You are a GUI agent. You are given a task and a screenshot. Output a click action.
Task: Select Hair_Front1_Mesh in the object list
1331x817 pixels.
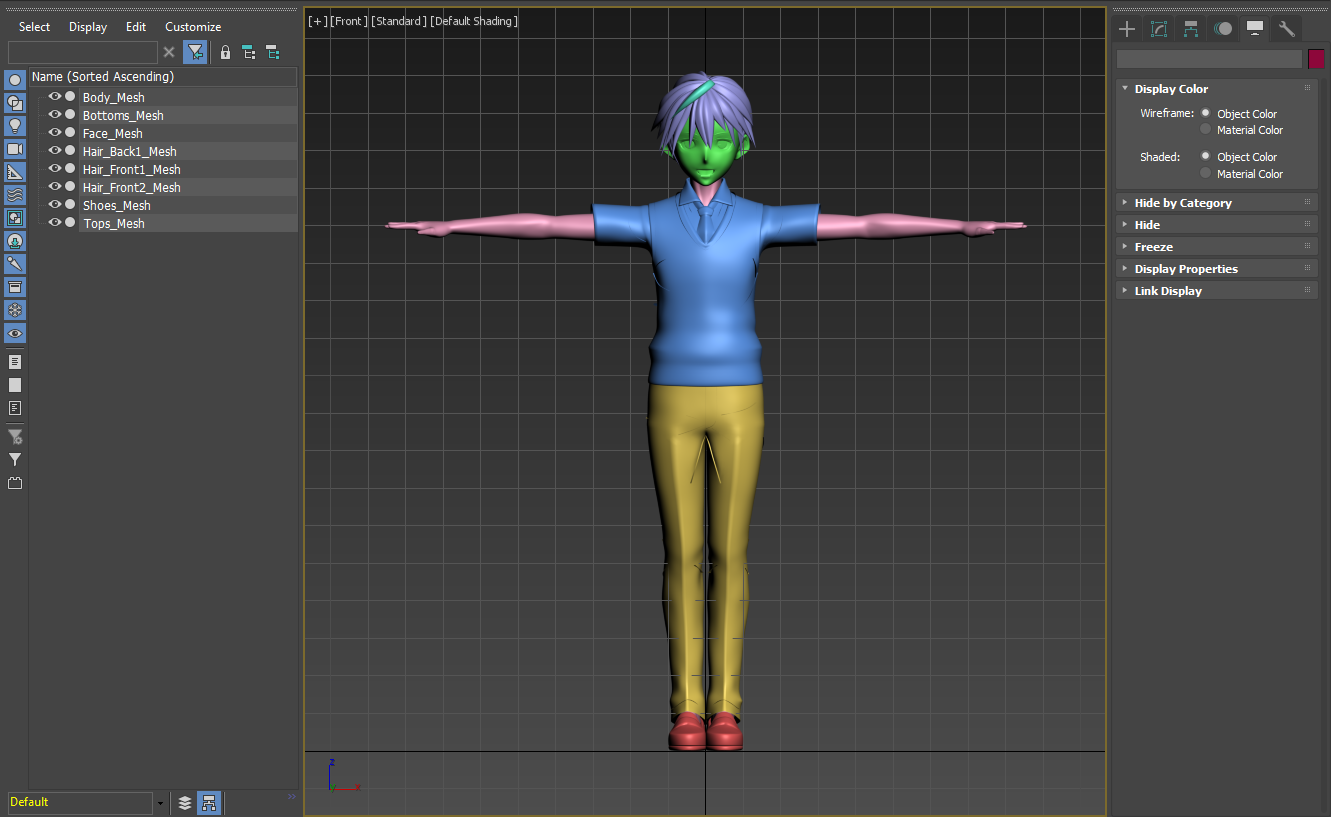pyautogui.click(x=131, y=170)
